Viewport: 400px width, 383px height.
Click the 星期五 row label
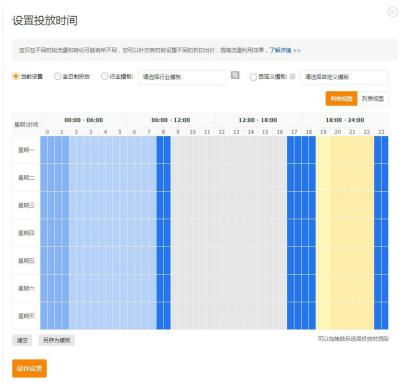tap(26, 261)
